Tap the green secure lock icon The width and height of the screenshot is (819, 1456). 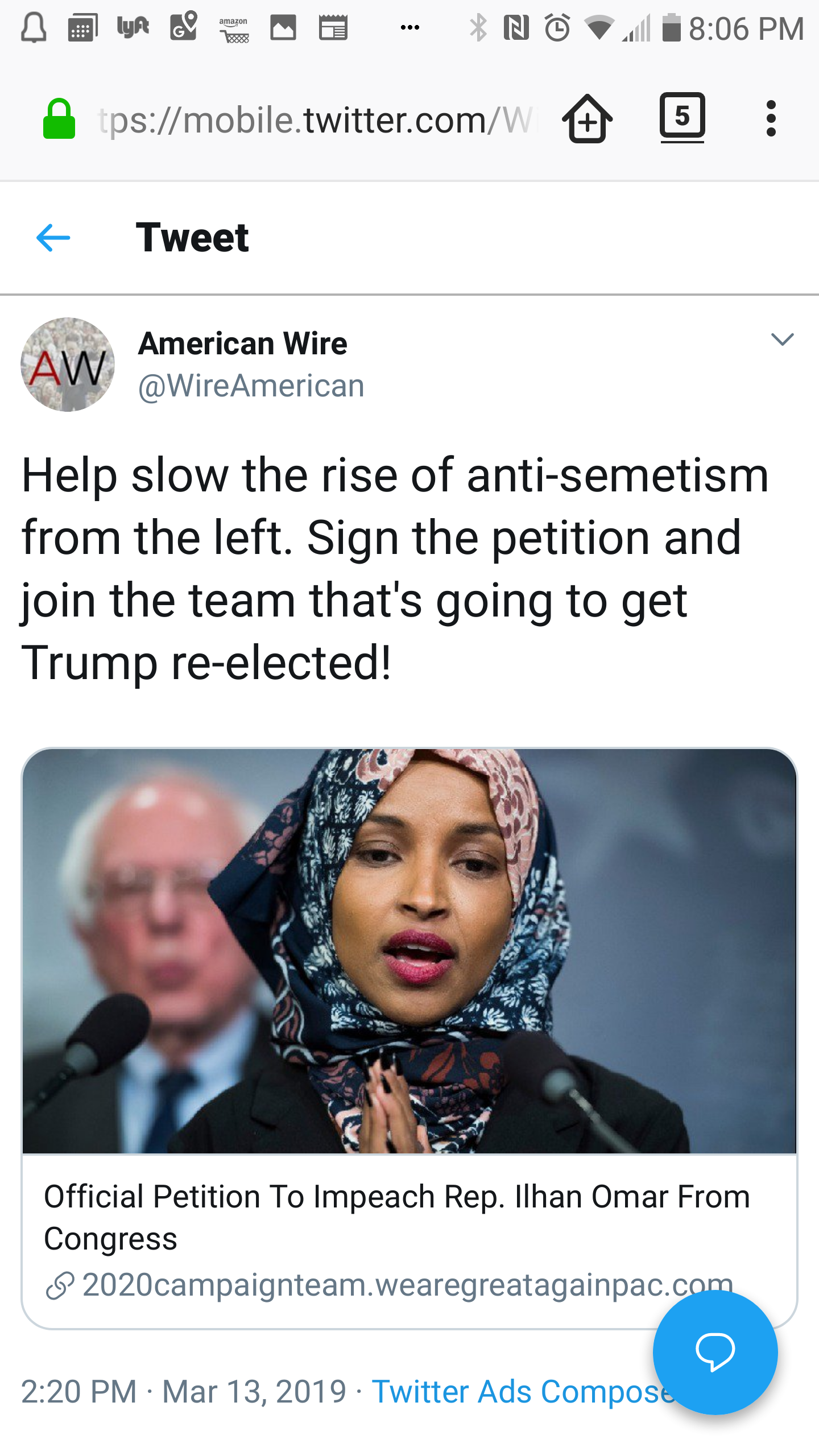[x=59, y=119]
